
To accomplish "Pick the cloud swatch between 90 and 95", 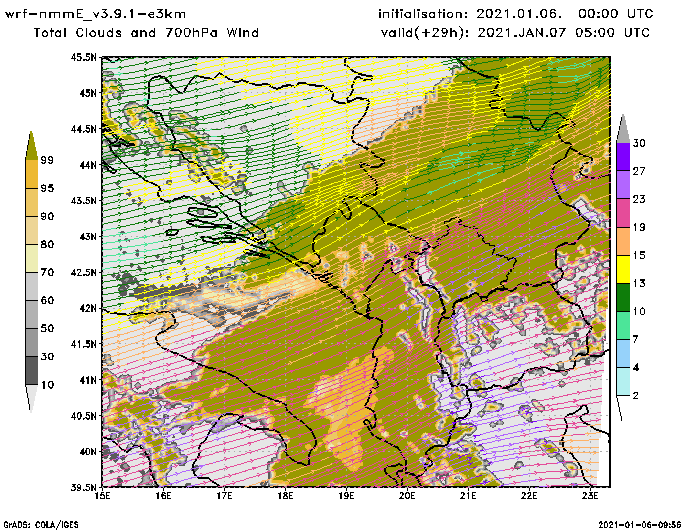I will 32,203.
